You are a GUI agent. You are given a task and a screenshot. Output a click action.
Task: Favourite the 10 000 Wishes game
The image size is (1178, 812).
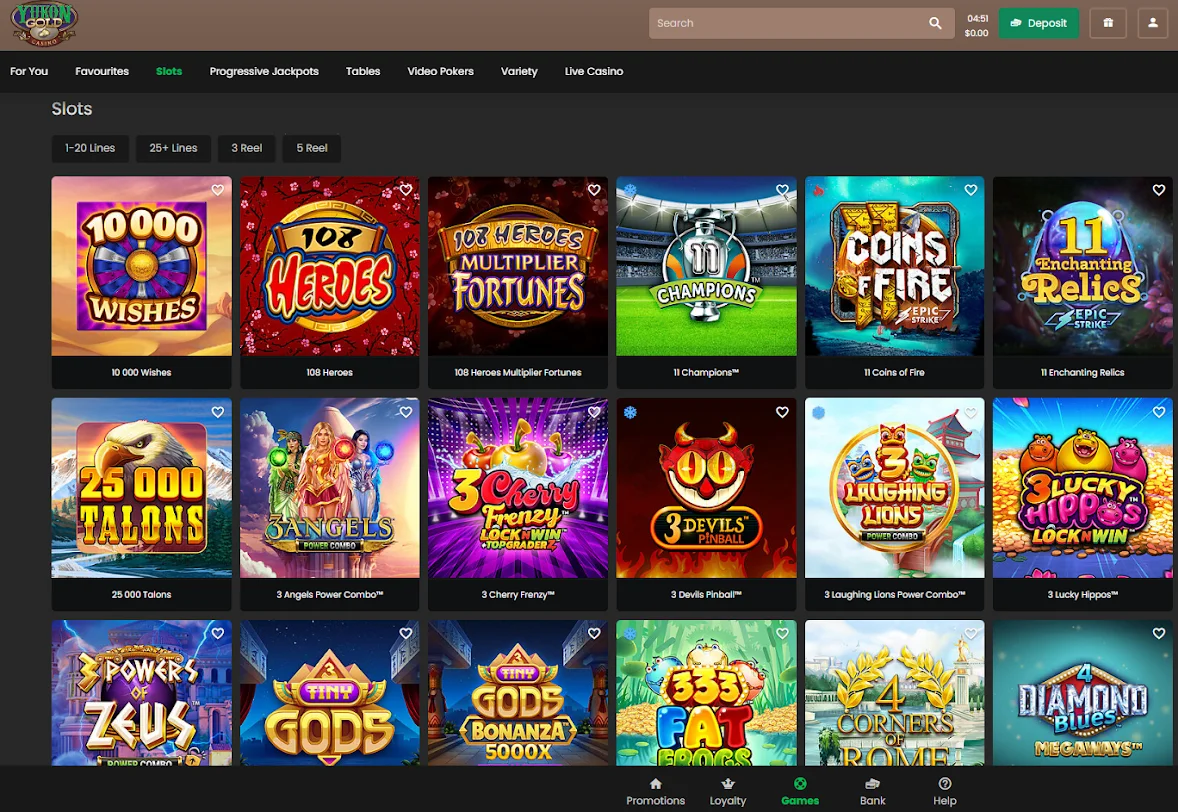tap(218, 190)
